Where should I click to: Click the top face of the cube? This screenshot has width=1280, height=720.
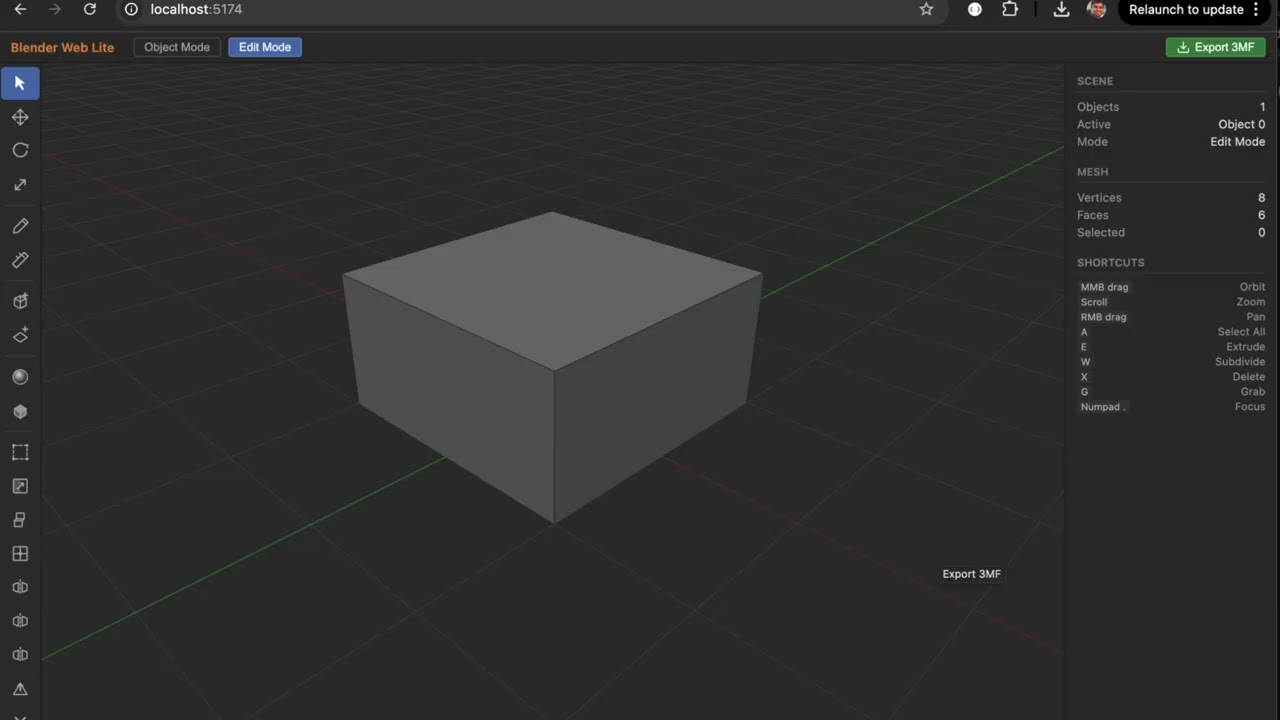553,290
